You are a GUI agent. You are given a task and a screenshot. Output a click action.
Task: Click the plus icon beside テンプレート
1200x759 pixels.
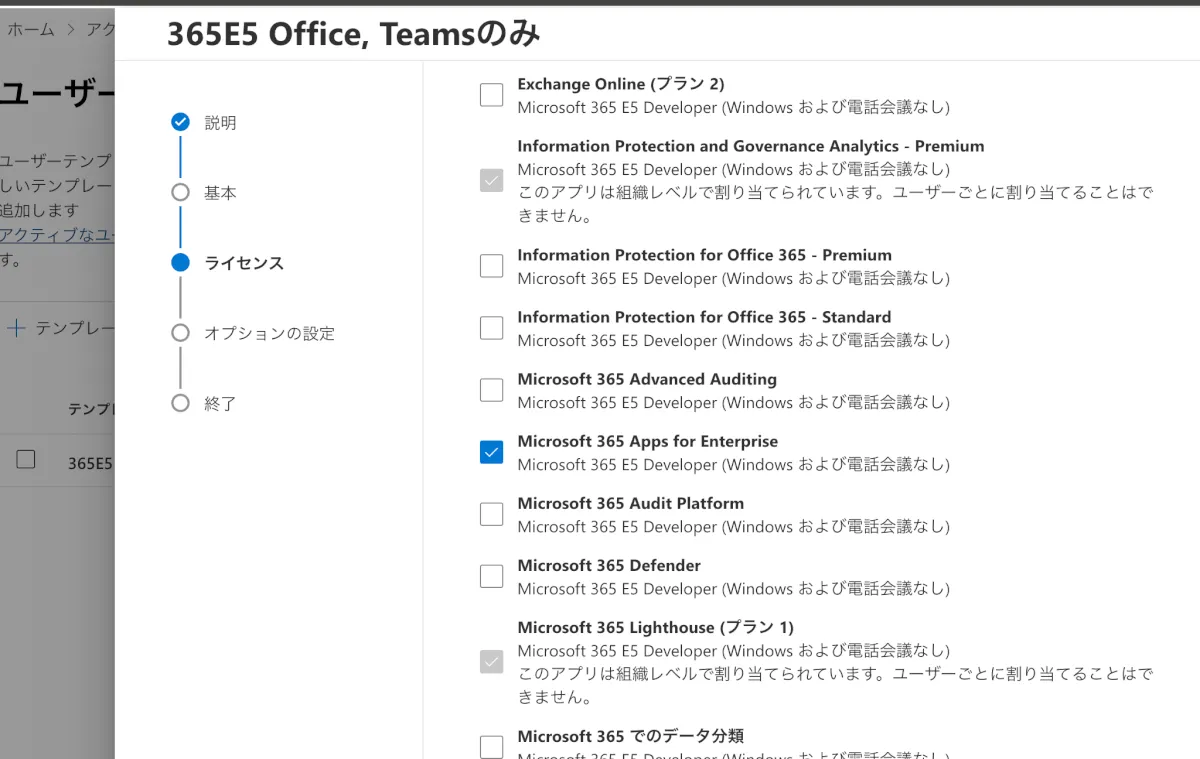[x=16, y=328]
